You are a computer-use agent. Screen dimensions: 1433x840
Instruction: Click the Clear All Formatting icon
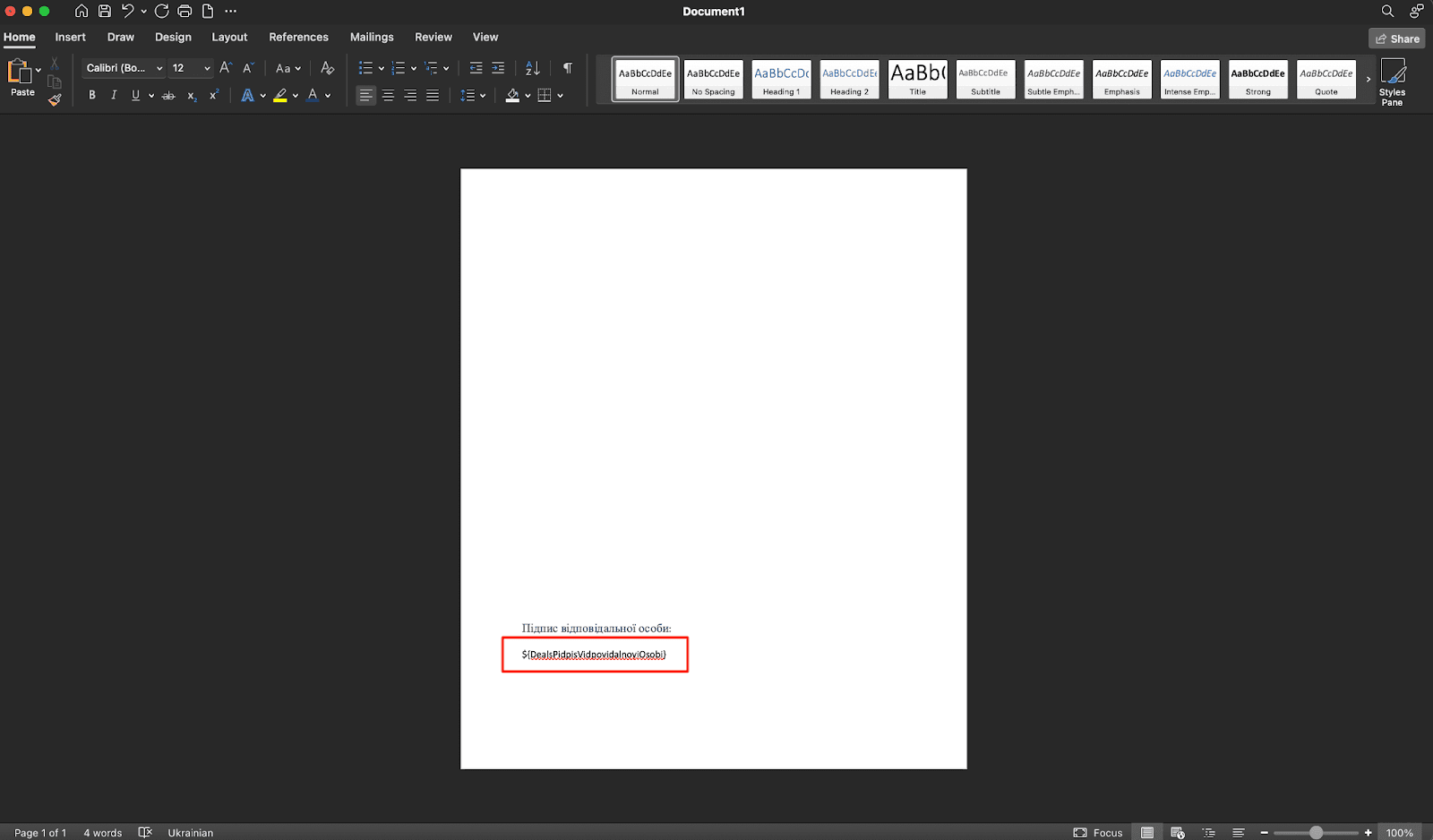click(327, 68)
